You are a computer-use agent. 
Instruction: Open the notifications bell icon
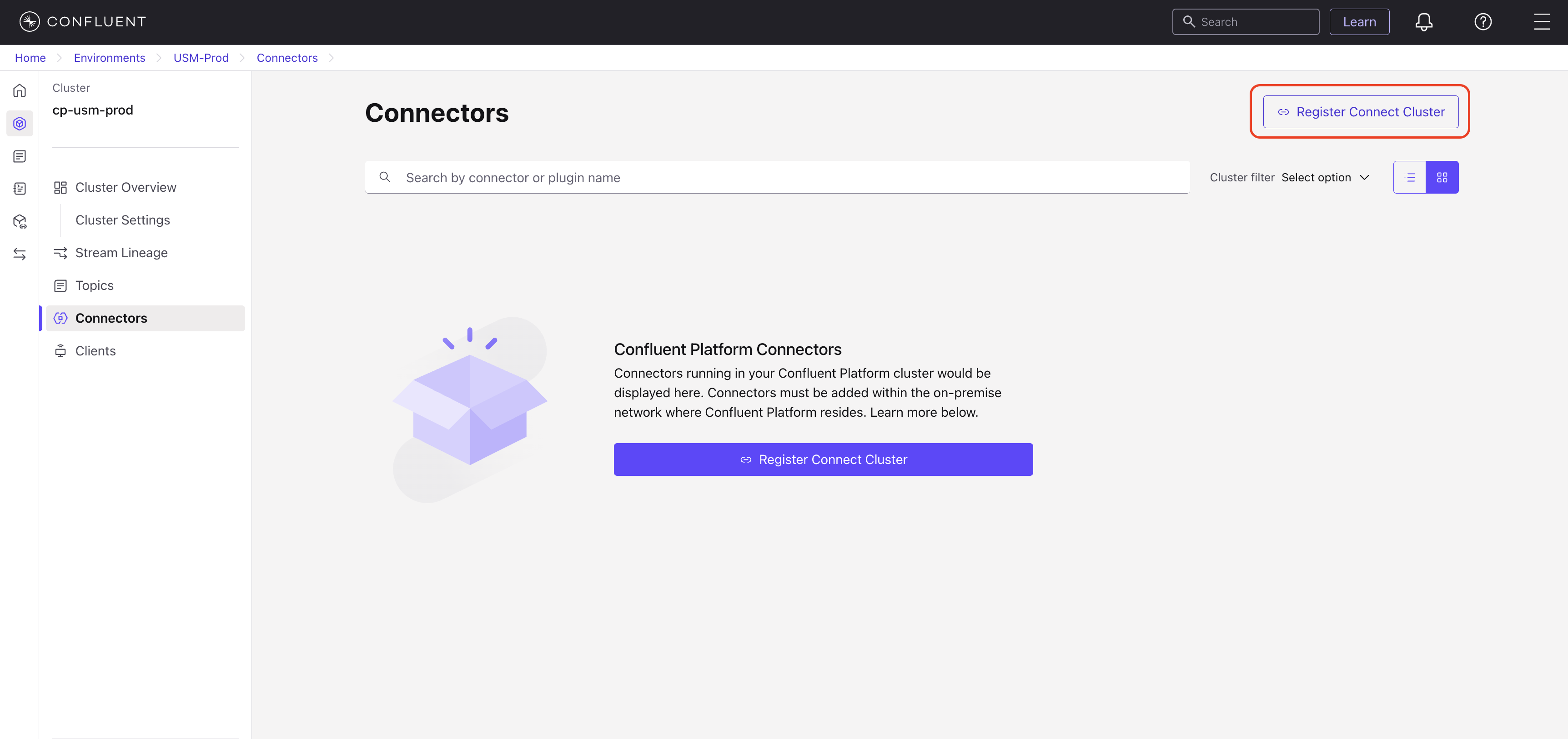[1423, 22]
